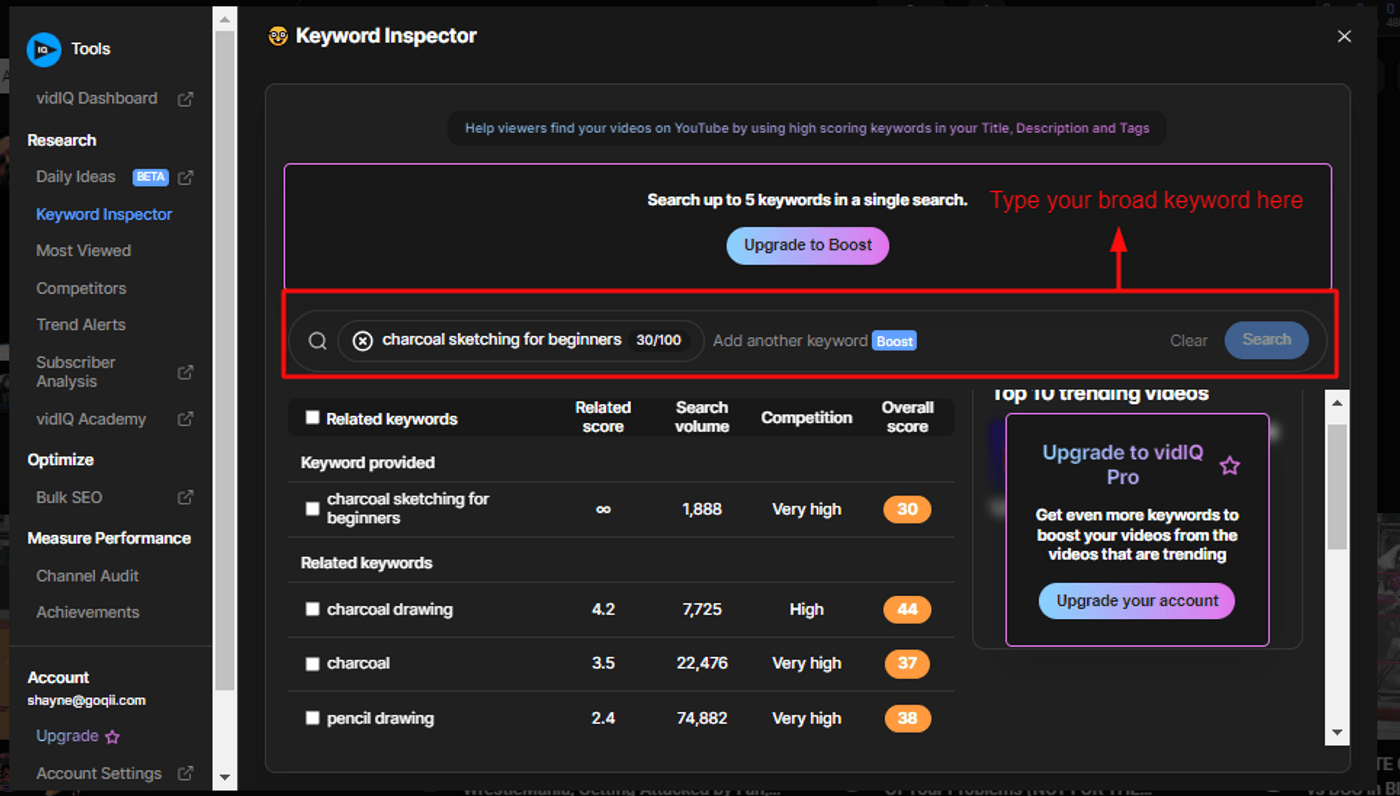Click the magnifying glass search icon
The width and height of the screenshot is (1400, 796).
point(317,341)
